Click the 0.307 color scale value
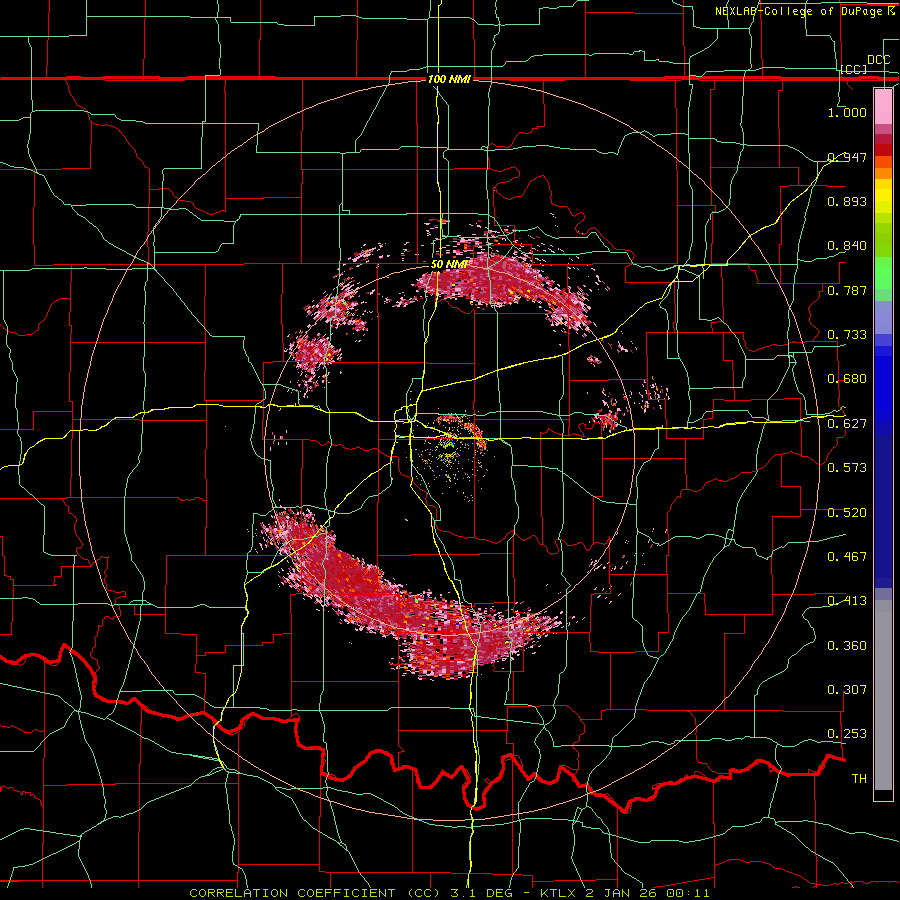900x900 pixels. tap(847, 690)
